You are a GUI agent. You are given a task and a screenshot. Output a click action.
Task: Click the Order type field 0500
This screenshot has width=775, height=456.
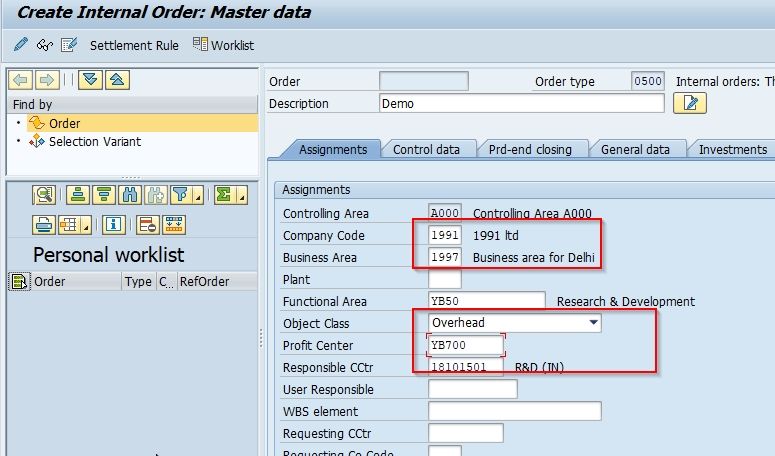(647, 81)
